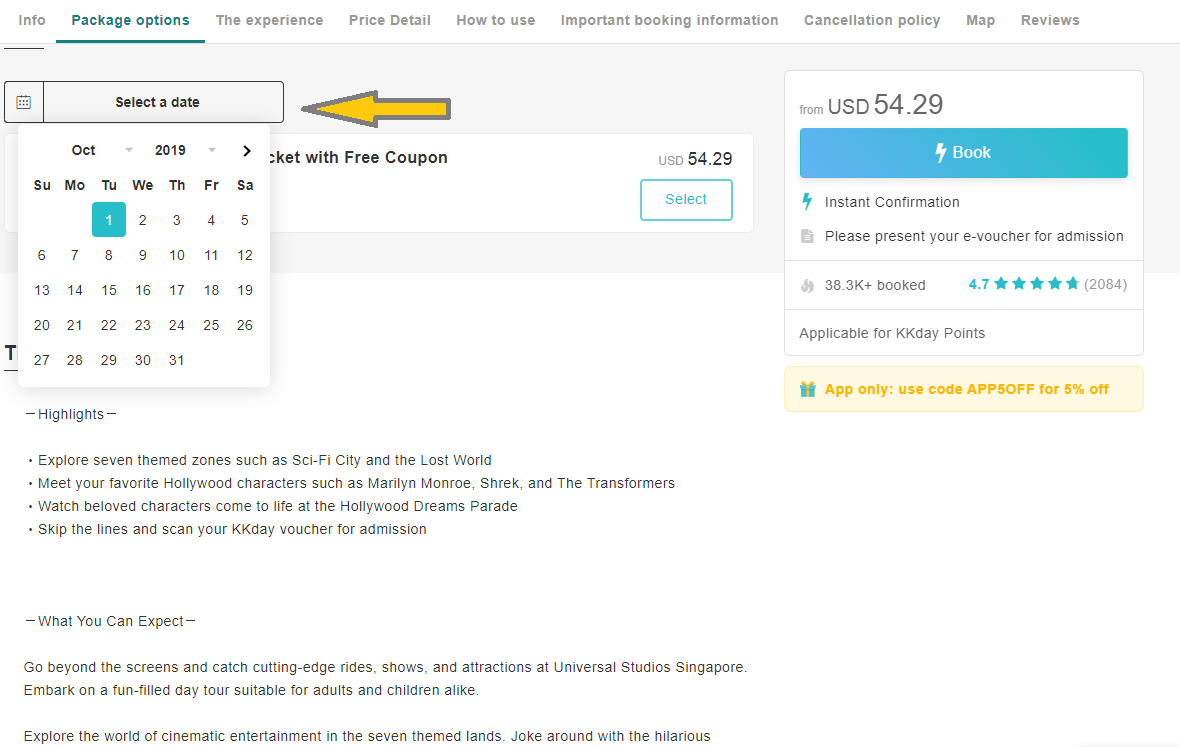
Task: Click the calendar icon beside Select a date
Action: tap(23, 102)
